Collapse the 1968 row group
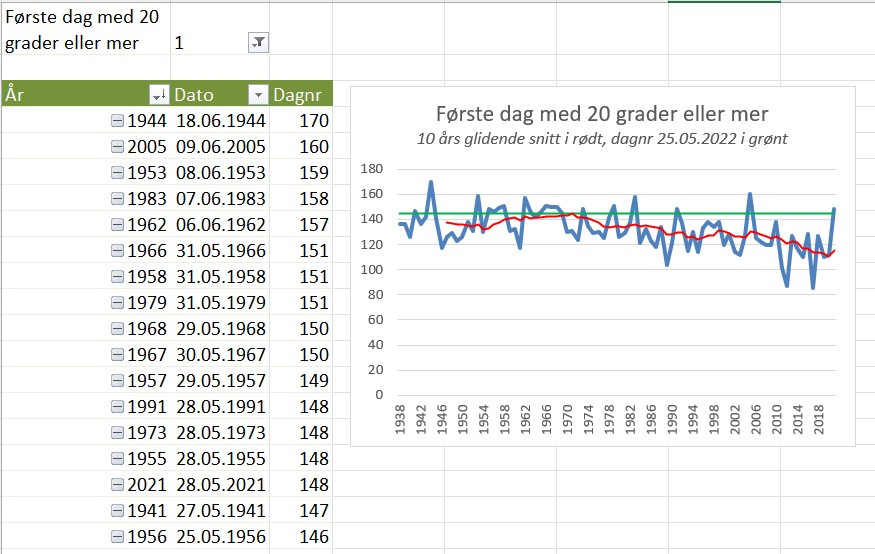 [x=117, y=329]
